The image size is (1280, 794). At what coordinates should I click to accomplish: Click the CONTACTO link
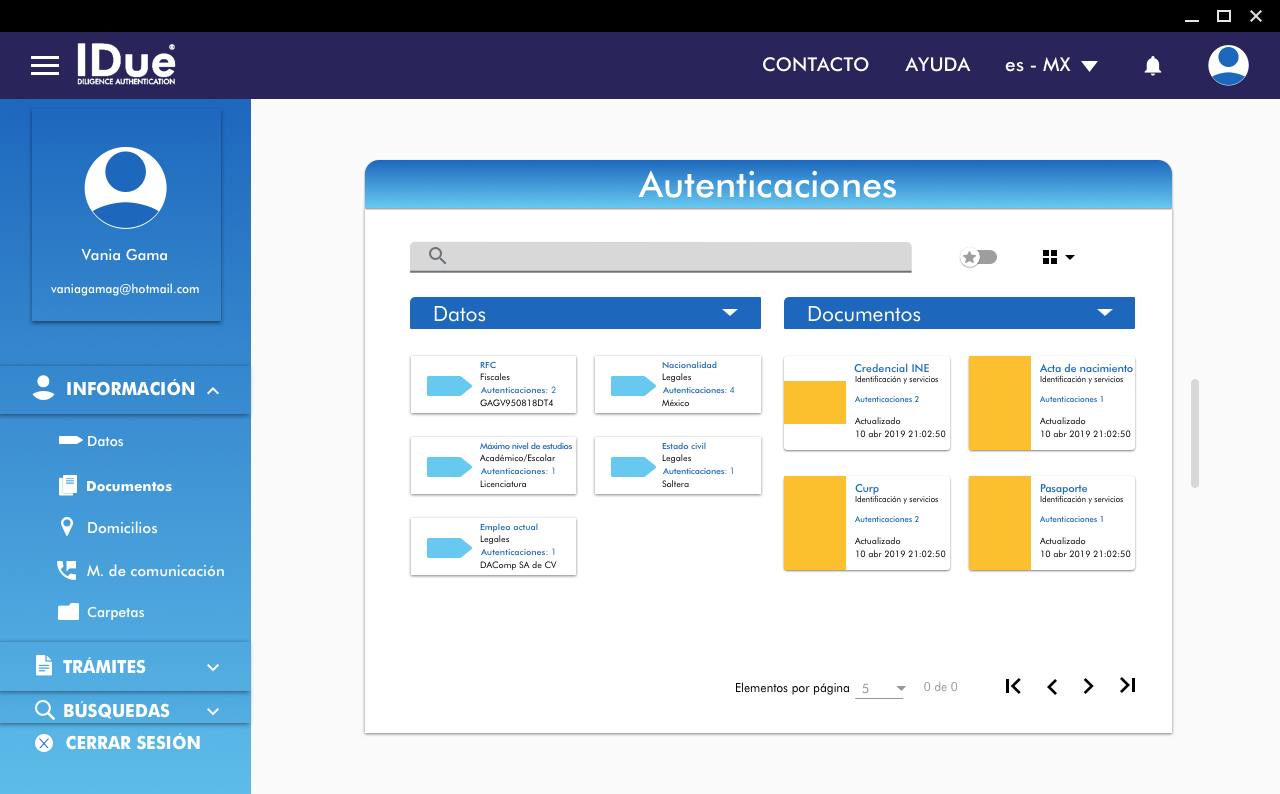coord(815,65)
